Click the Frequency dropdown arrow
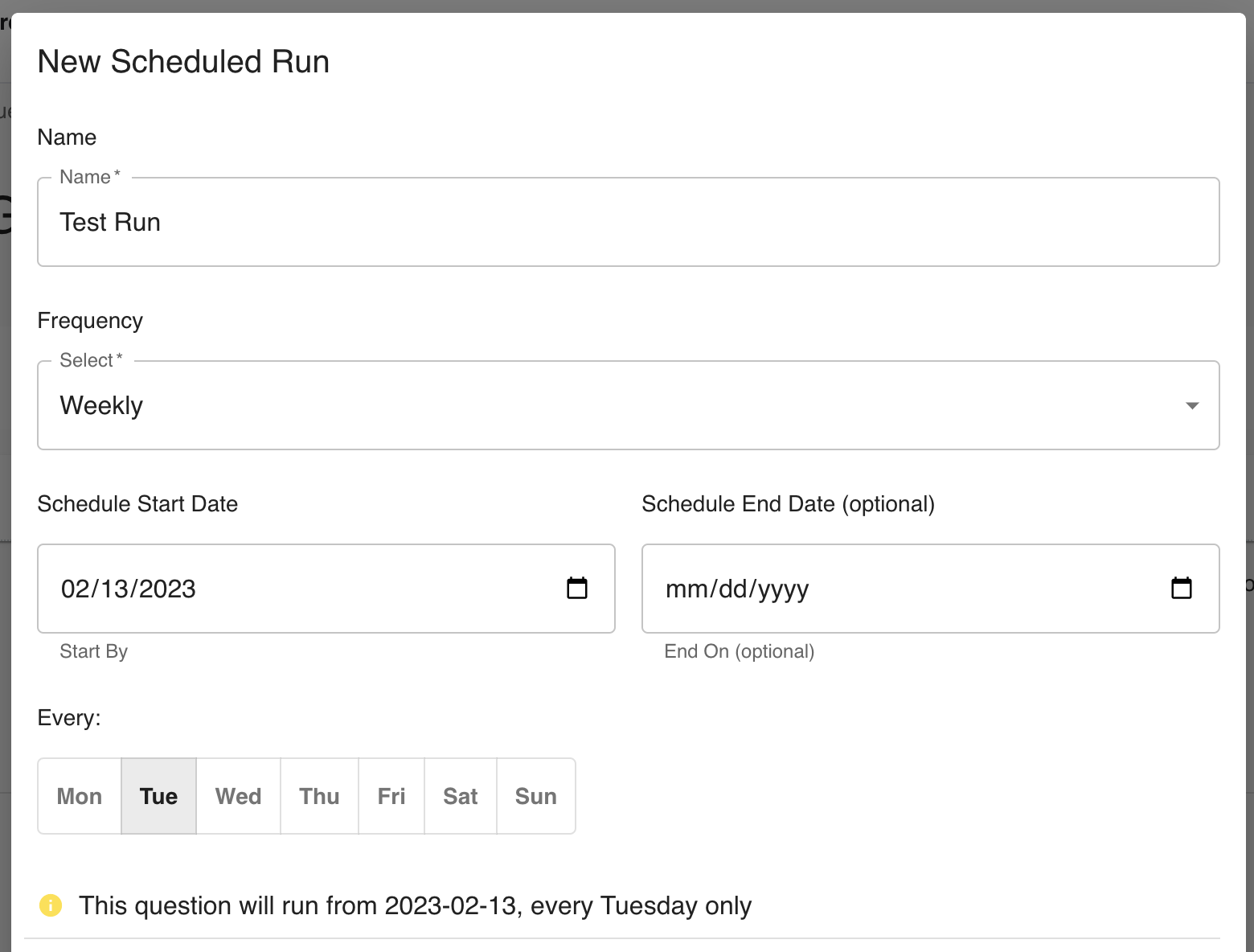Image resolution: width=1254 pixels, height=952 pixels. click(x=1192, y=406)
